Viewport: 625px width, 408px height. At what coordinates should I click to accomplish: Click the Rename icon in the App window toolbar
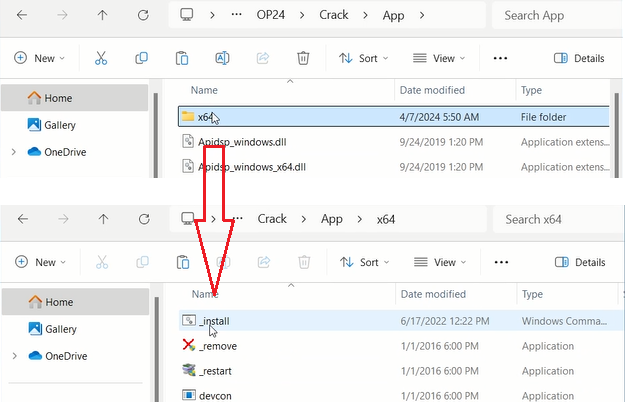(x=223, y=58)
